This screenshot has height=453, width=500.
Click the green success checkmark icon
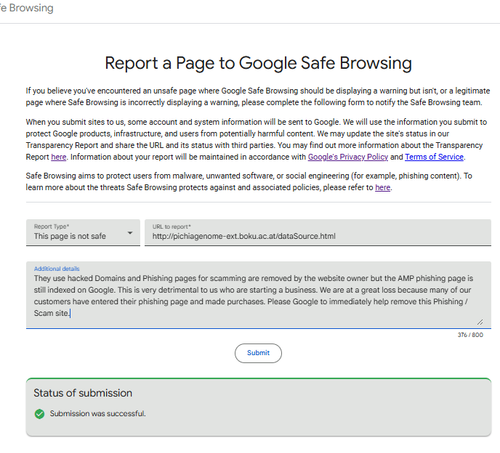tap(39, 414)
